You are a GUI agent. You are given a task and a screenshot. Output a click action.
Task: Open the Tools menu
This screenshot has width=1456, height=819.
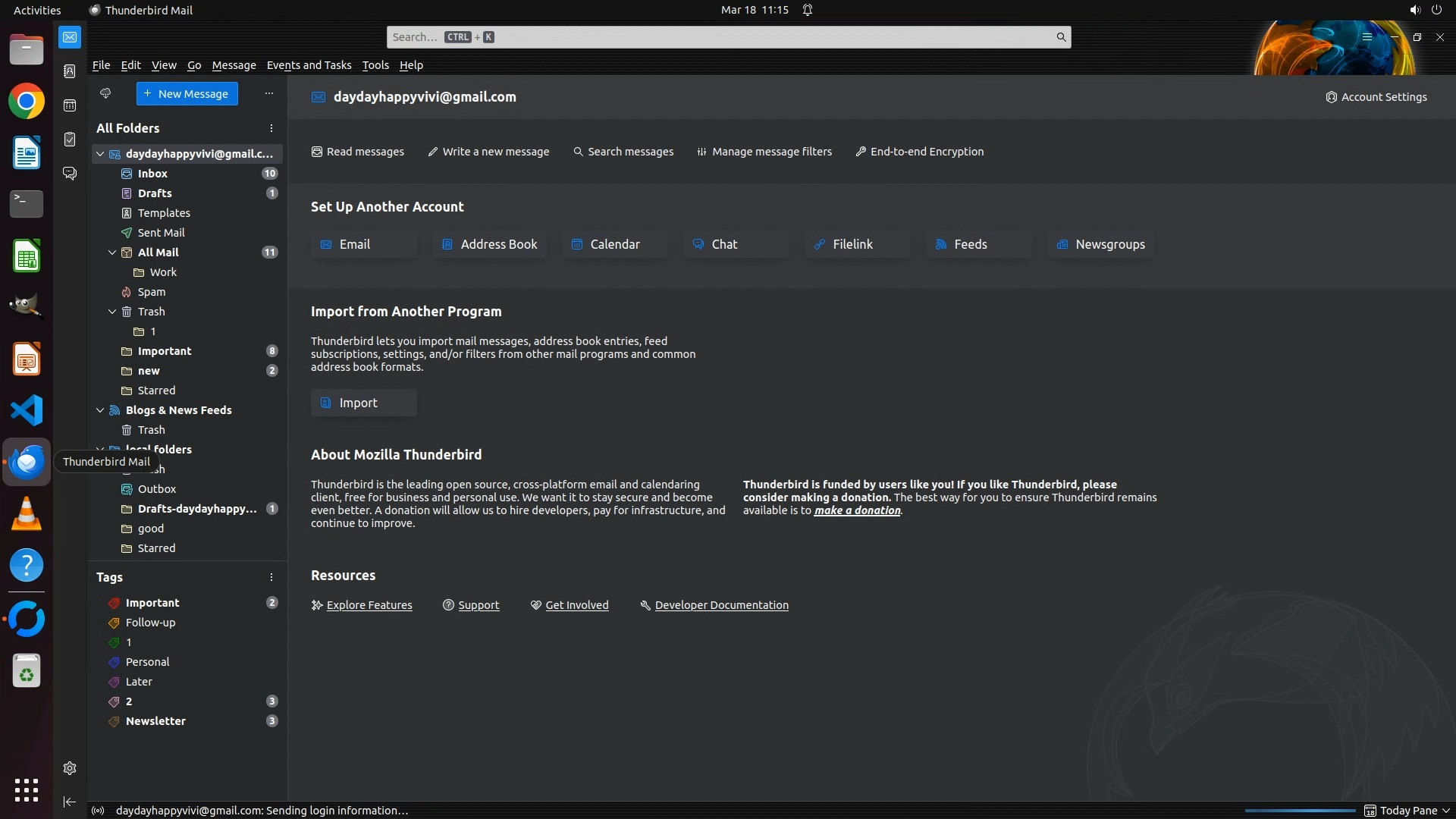tap(375, 65)
